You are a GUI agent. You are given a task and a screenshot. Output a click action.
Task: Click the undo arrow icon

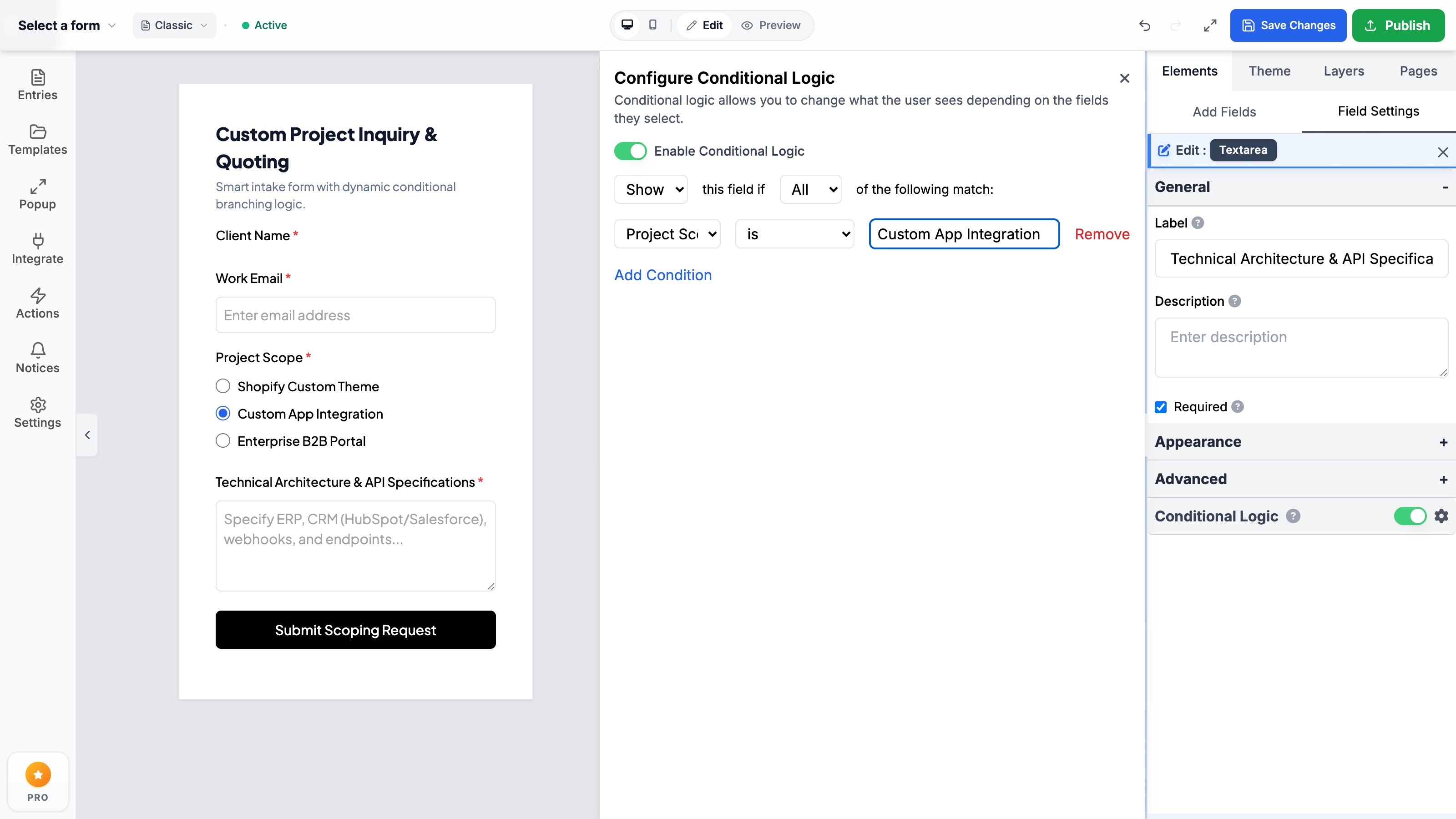pos(1145,25)
